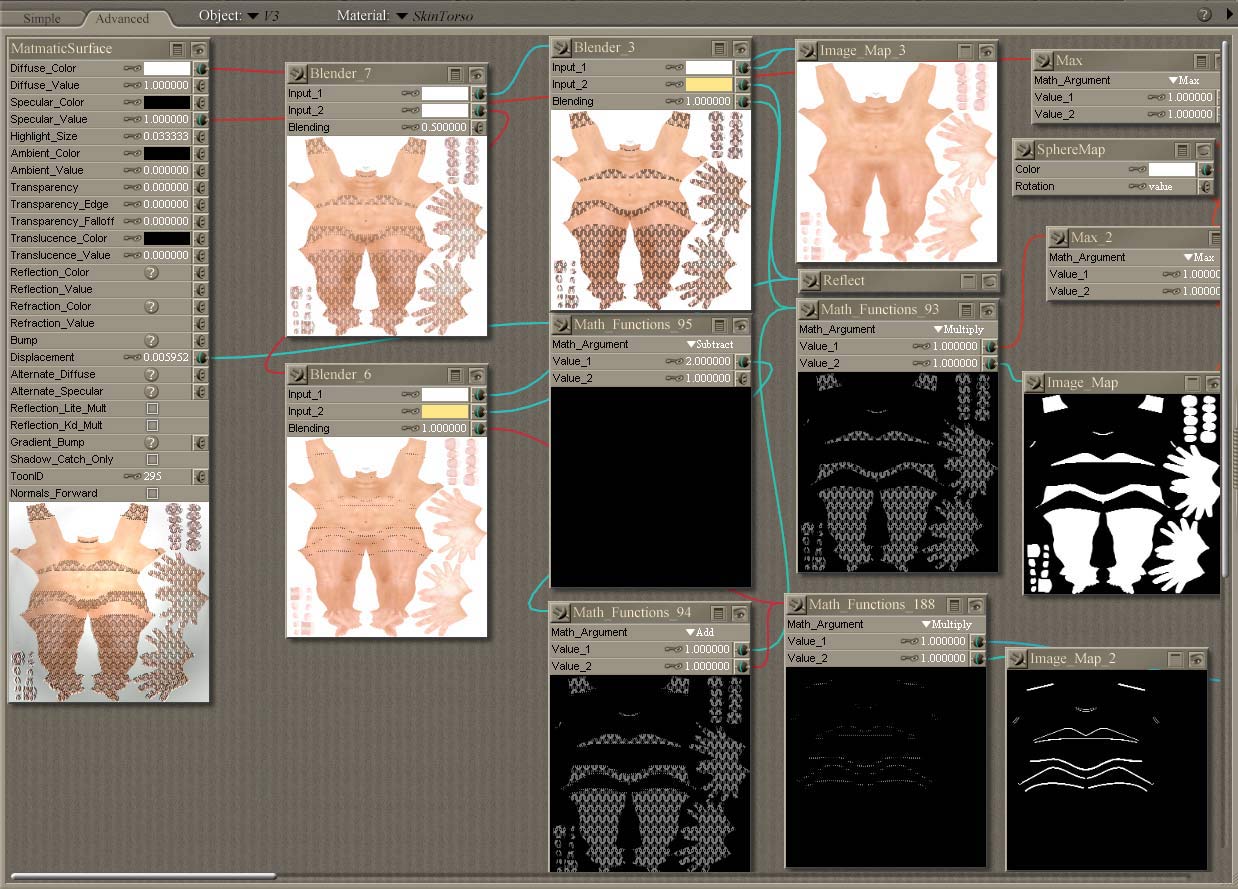This screenshot has height=889, width=1238.
Task: Click the Bump question mark icon
Action: pyautogui.click(x=152, y=340)
